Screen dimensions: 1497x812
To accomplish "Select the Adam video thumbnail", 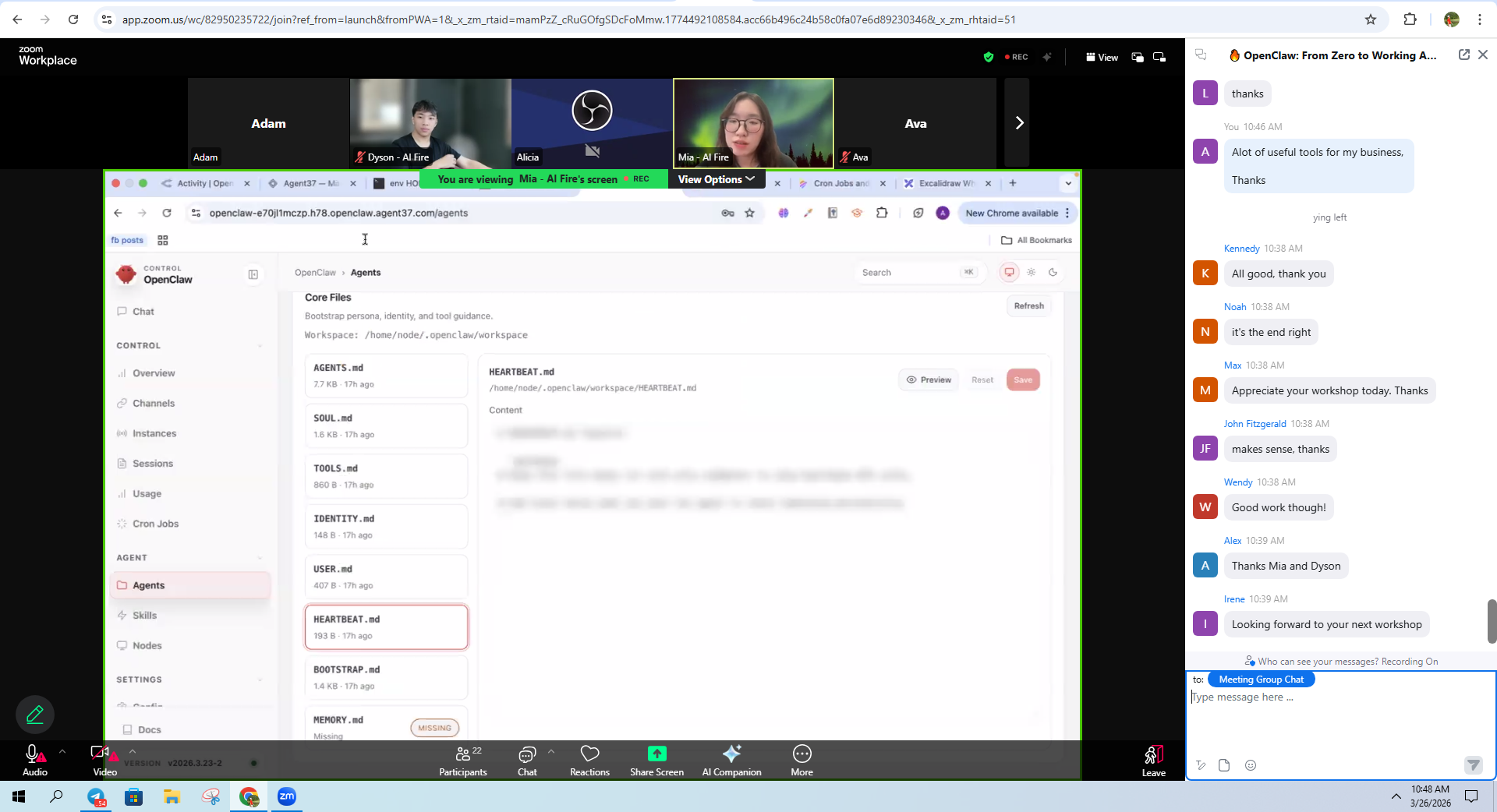I will coord(268,123).
